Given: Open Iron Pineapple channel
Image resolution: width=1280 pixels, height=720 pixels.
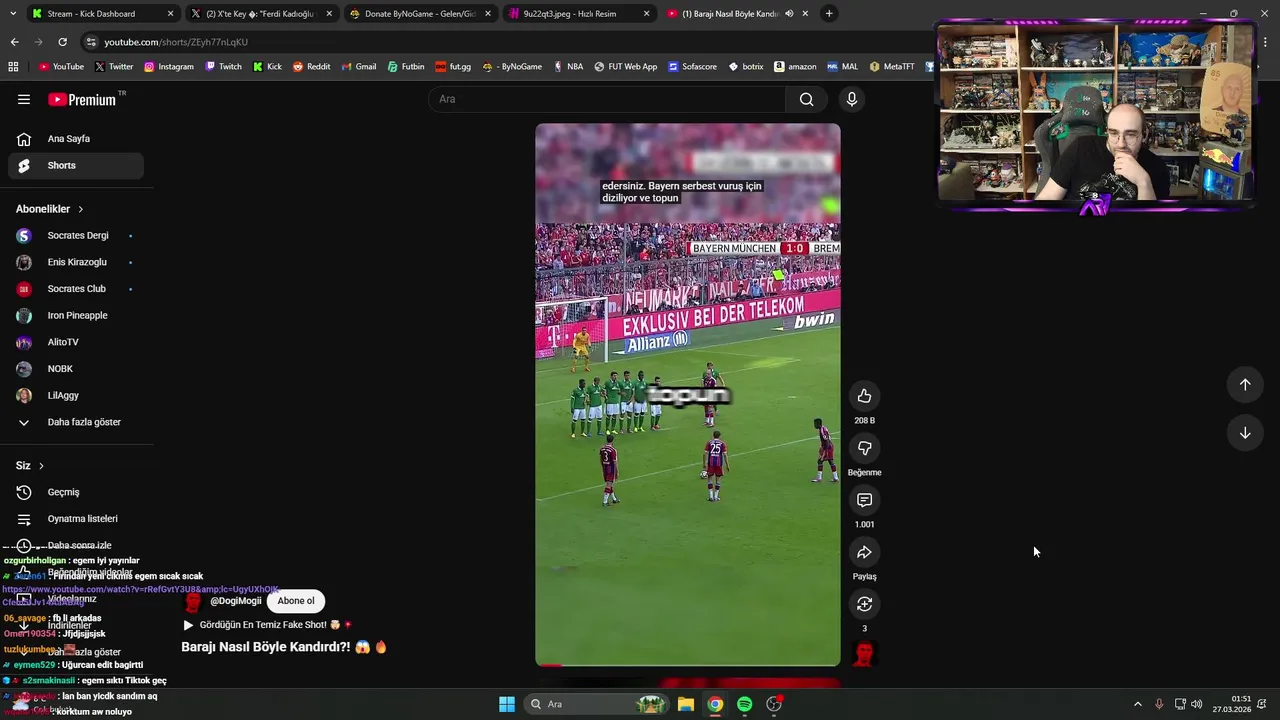Looking at the screenshot, I should click(x=76, y=316).
